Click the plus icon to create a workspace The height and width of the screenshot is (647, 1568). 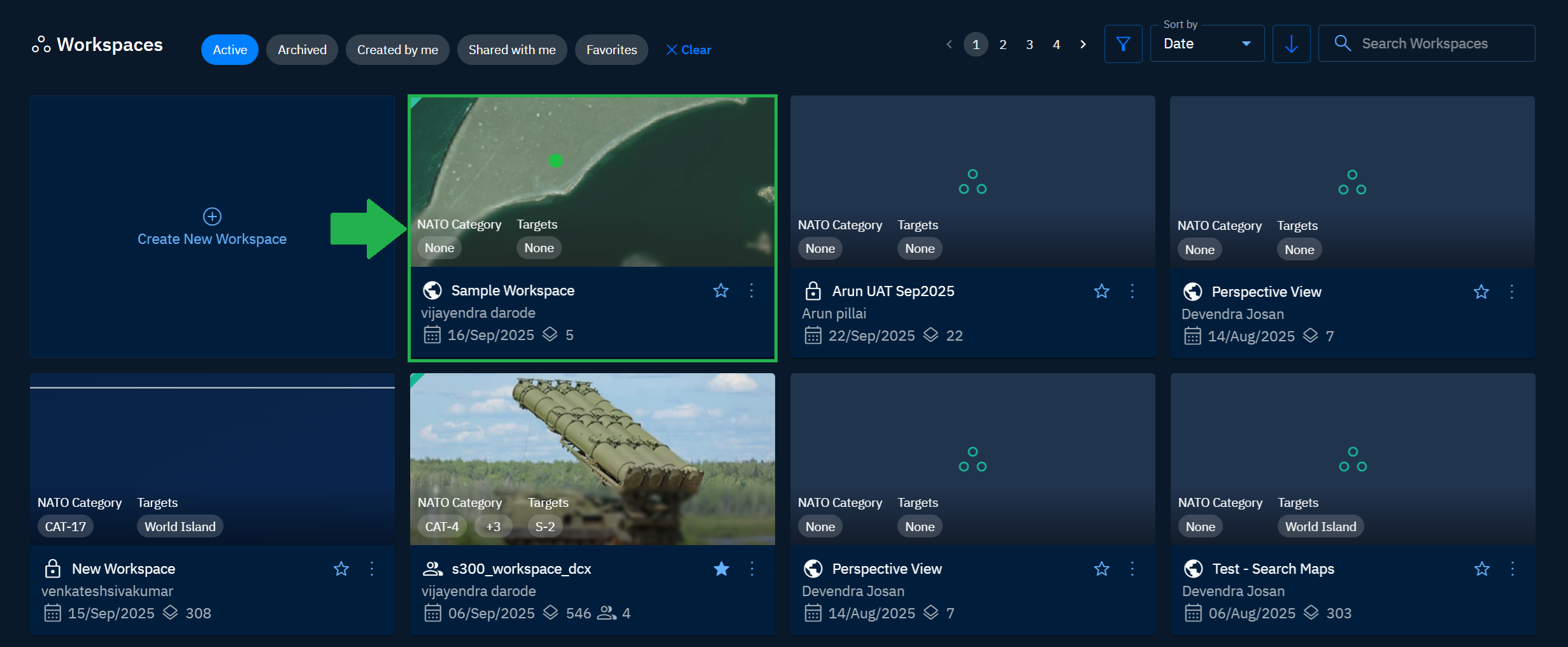pyautogui.click(x=212, y=217)
